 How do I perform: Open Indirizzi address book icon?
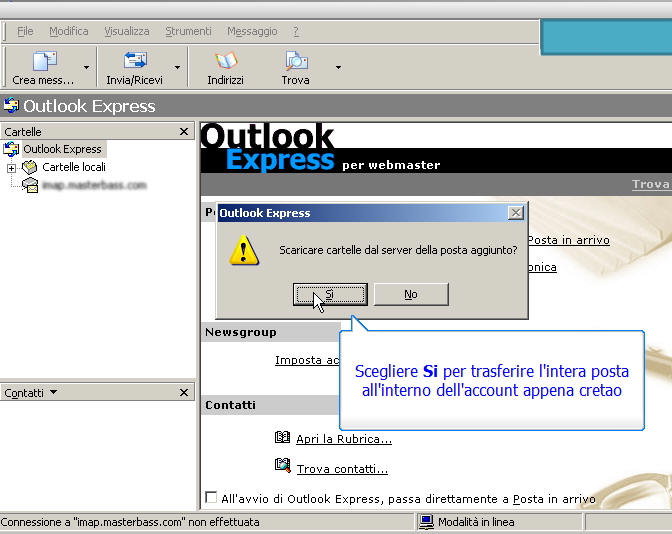[226, 61]
